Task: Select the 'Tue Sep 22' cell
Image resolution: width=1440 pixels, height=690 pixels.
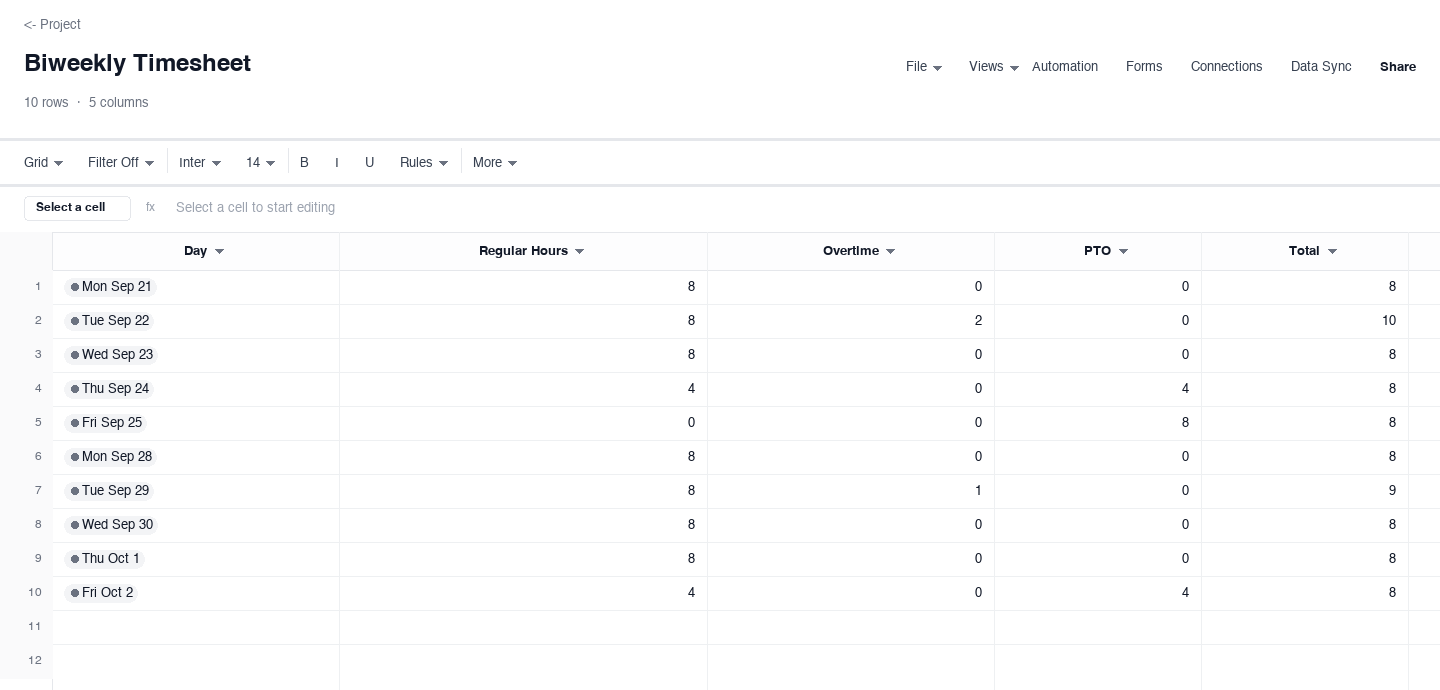Action: point(196,321)
